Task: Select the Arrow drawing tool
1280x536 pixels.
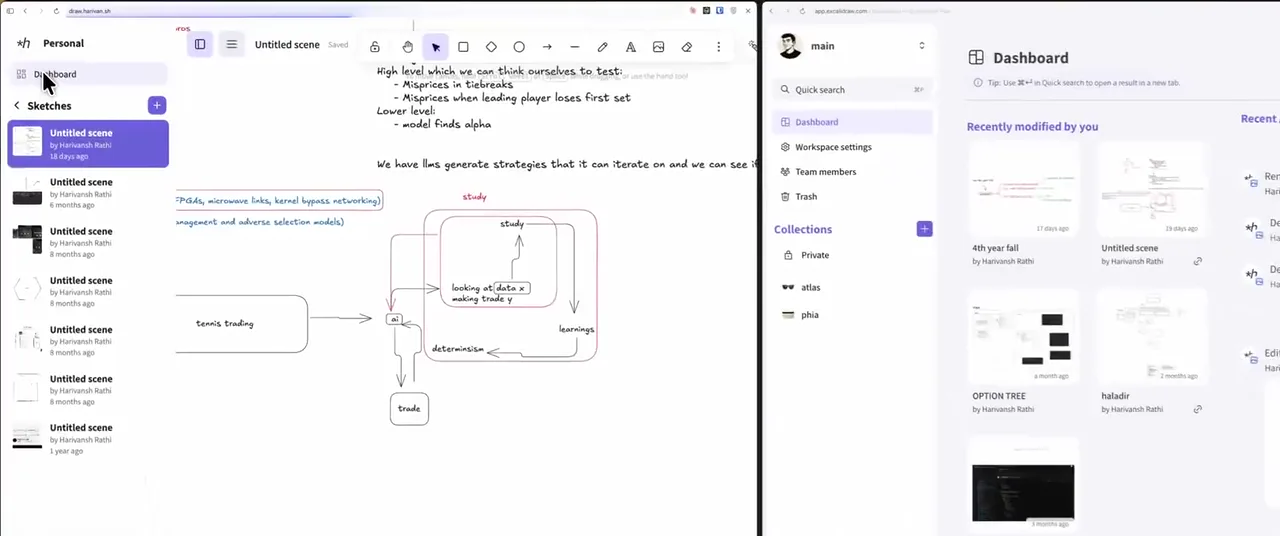Action: [547, 47]
